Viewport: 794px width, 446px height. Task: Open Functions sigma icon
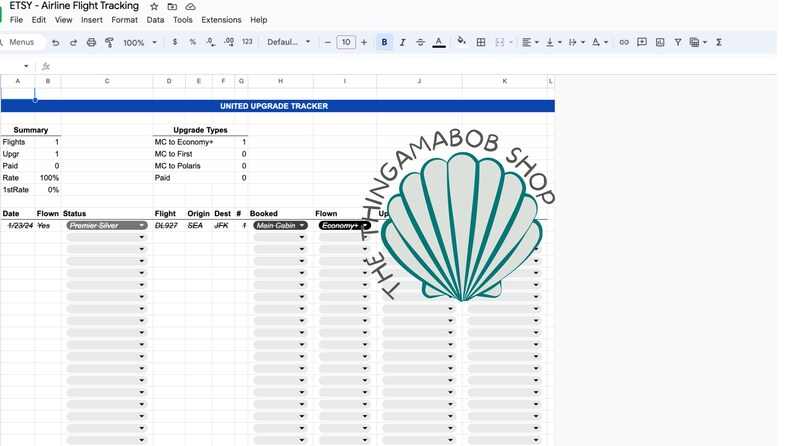[719, 43]
